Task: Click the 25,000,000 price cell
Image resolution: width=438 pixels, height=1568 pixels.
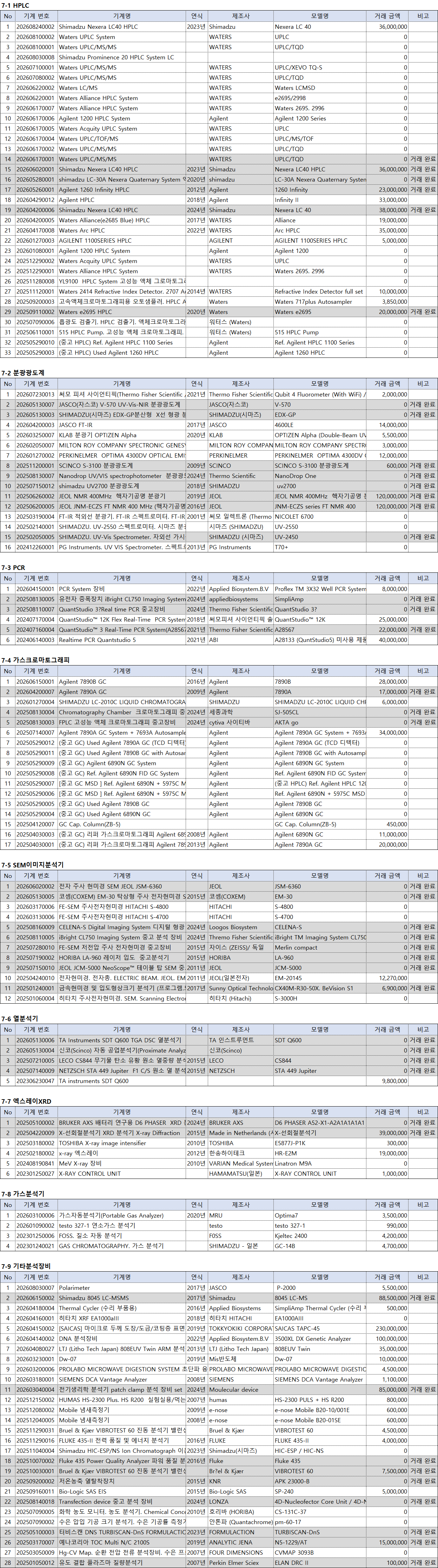Action: point(387,620)
